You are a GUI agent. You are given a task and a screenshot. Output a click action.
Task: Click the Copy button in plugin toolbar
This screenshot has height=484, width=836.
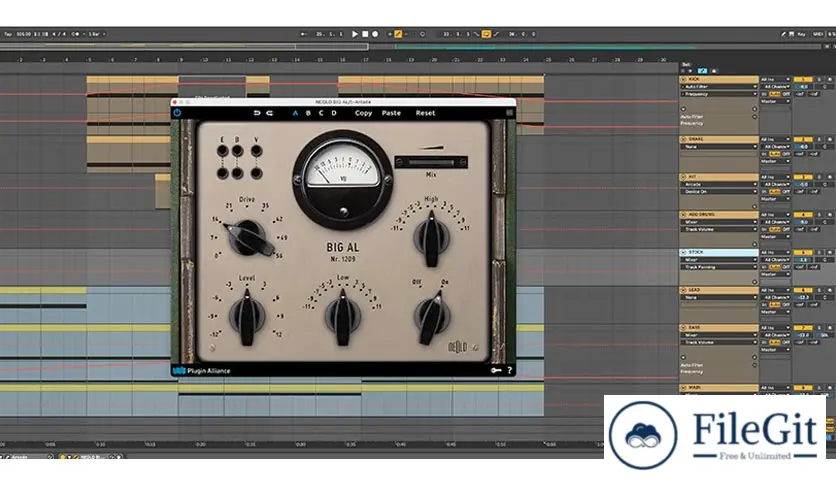pos(363,113)
